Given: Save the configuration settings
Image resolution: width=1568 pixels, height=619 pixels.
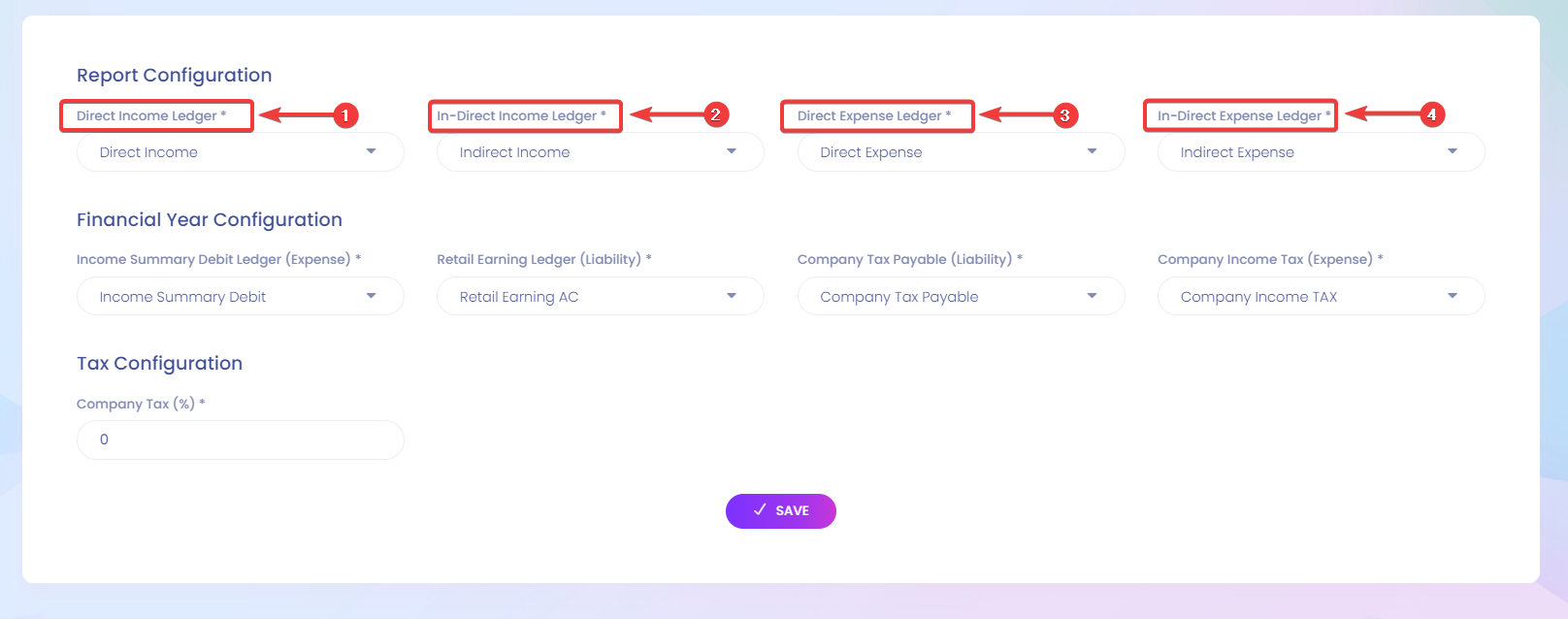Looking at the screenshot, I should 781,511.
